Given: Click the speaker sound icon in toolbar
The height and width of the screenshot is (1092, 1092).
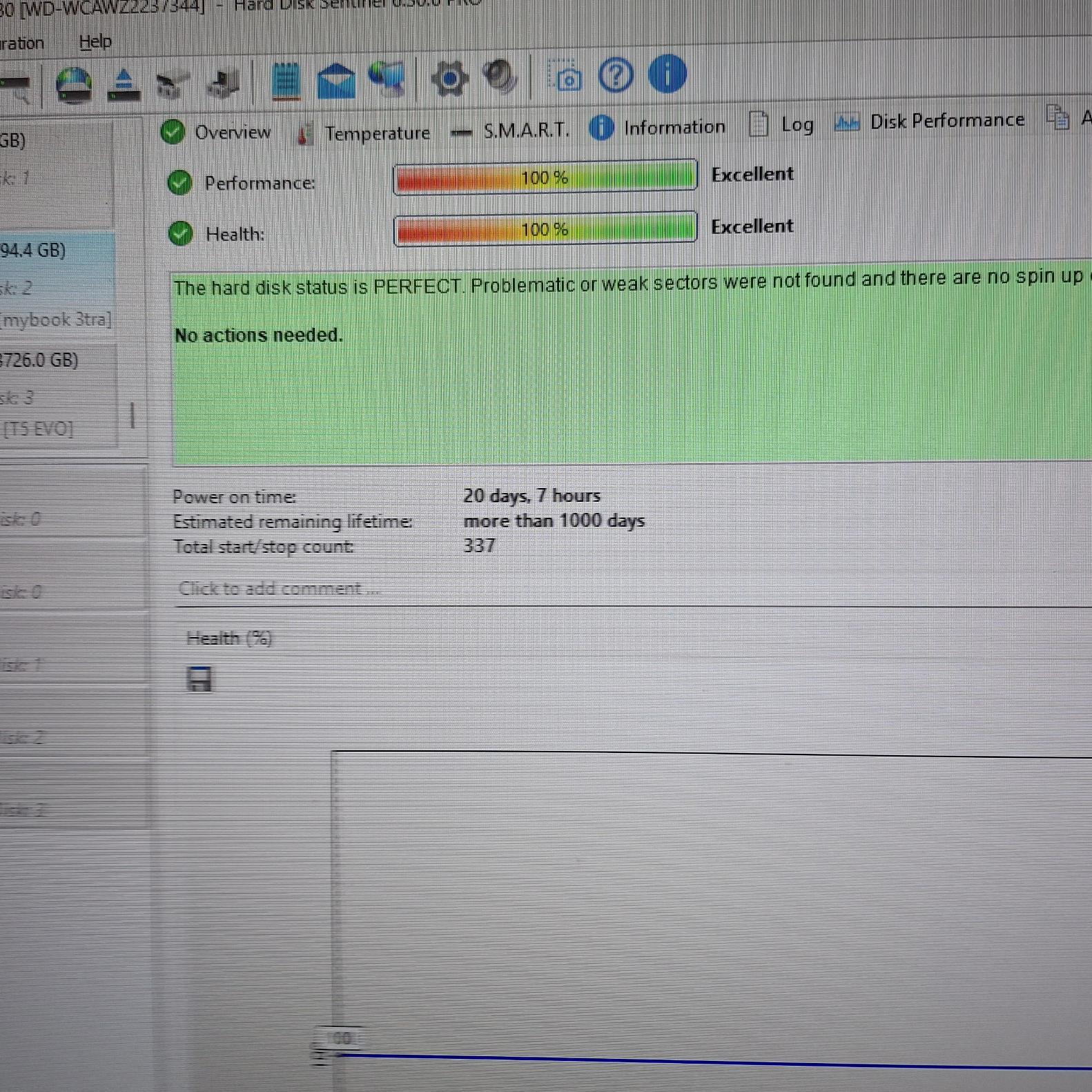Looking at the screenshot, I should click(x=500, y=77).
